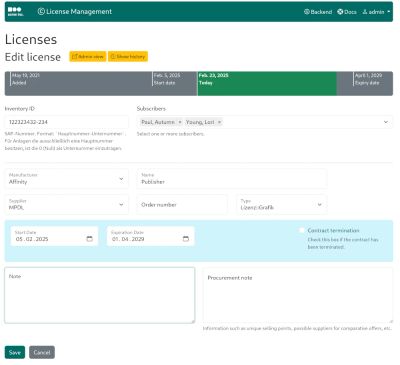This screenshot has height=365, width=400.
Task: Open the Manufacturer dropdown
Action: (66, 179)
